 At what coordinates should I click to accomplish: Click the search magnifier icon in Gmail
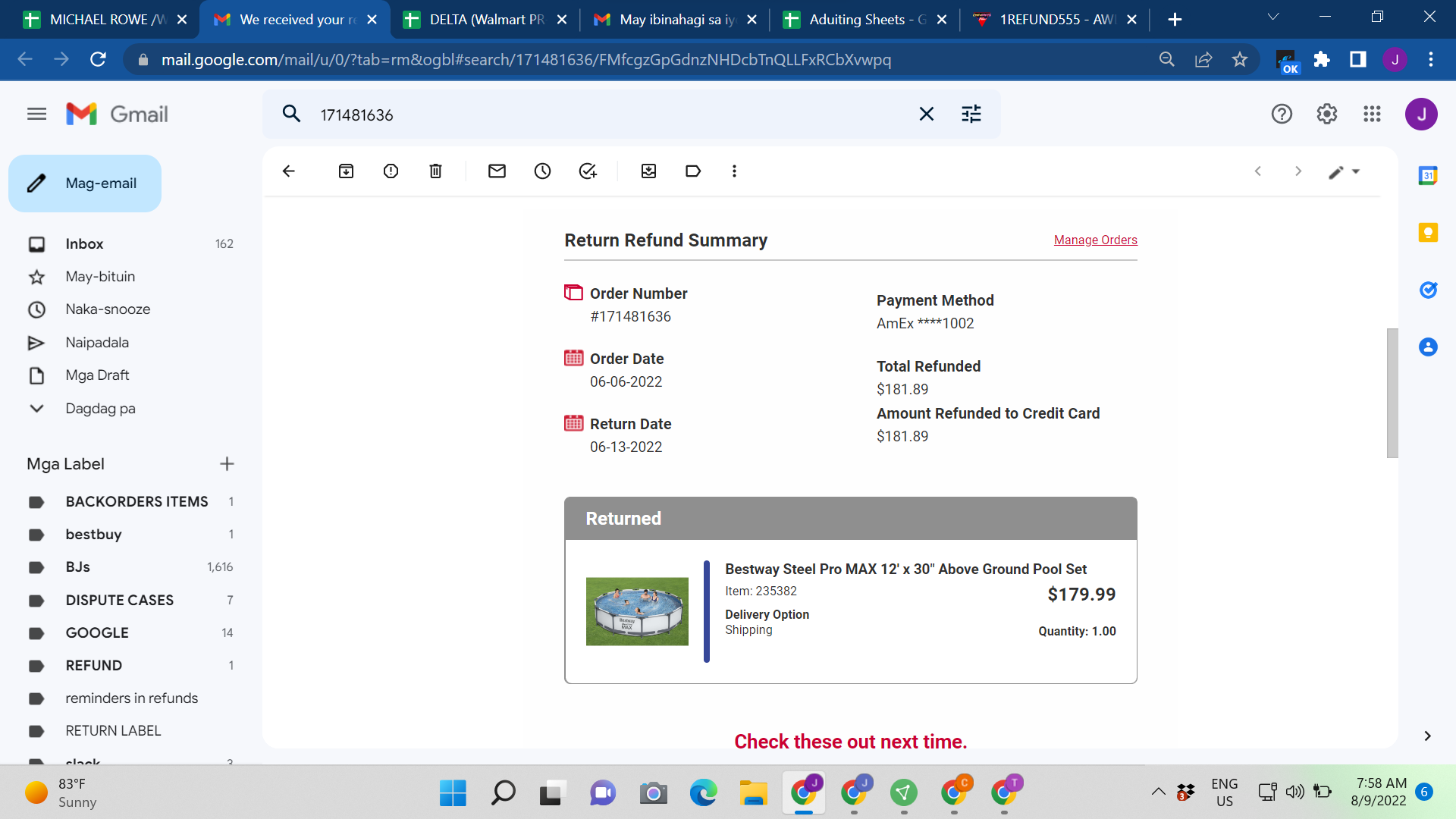pos(291,114)
